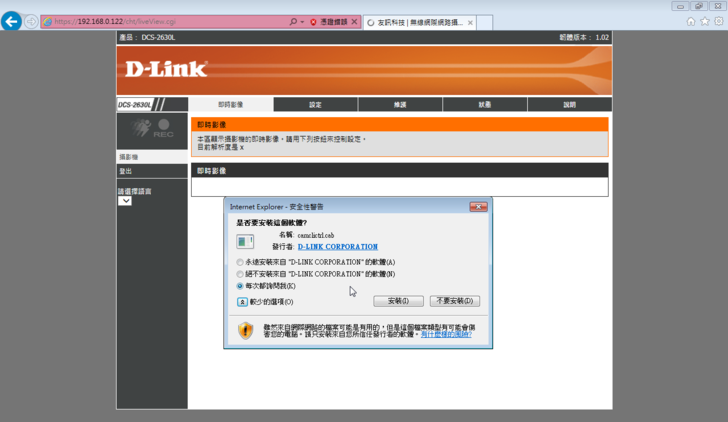Open the 狀態 (Status) tab
This screenshot has width=728, height=422.
485,104
